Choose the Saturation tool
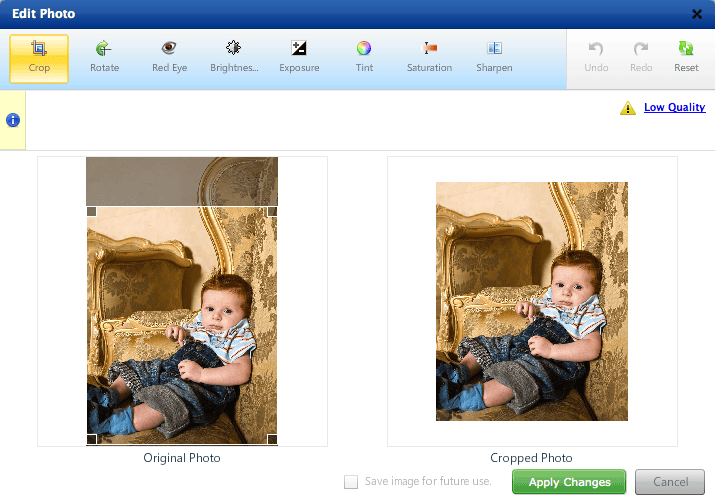The height and width of the screenshot is (504, 715). click(x=429, y=59)
